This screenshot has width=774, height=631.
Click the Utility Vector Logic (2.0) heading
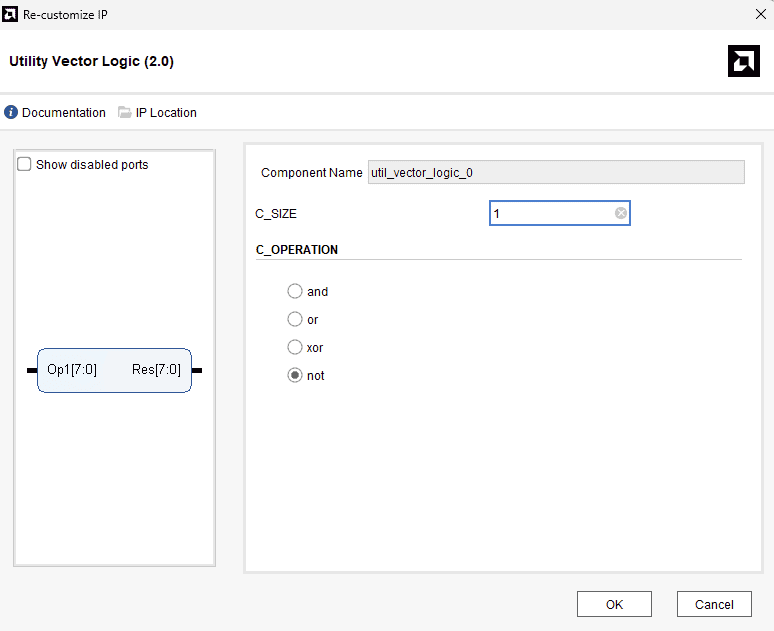[91, 62]
